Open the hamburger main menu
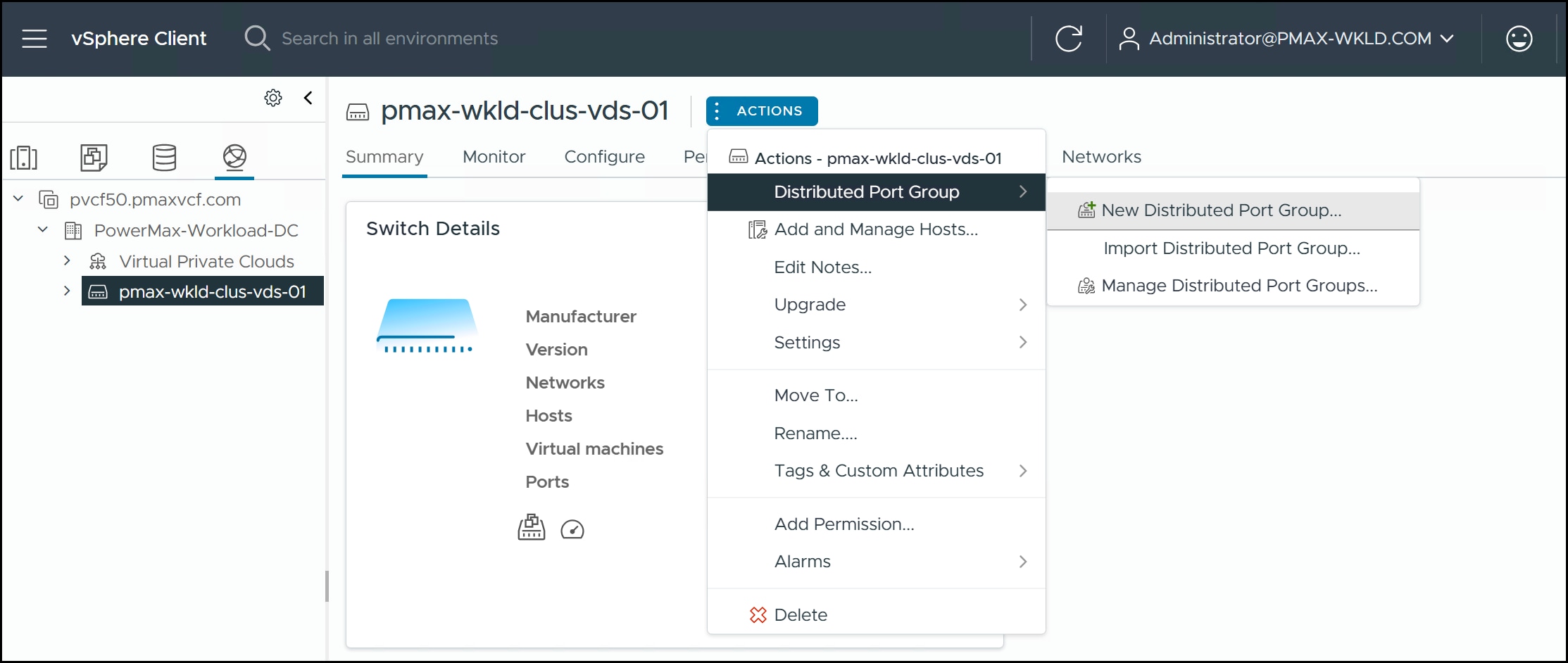 pyautogui.click(x=35, y=38)
